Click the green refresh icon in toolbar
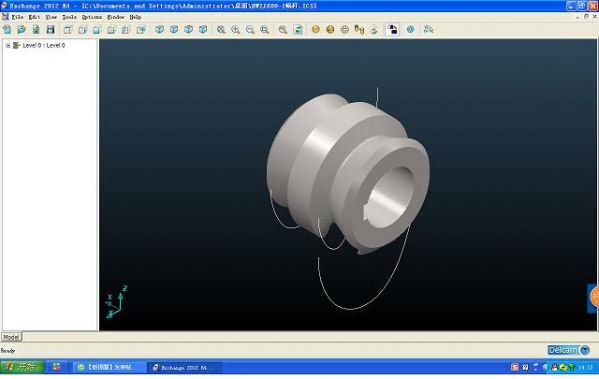 point(298,29)
